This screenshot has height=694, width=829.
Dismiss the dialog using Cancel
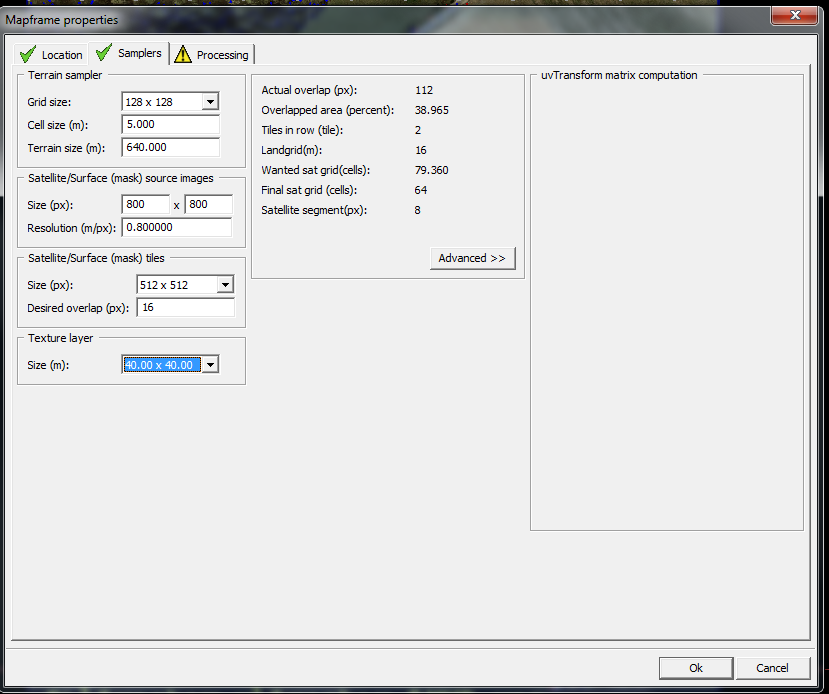(x=773, y=668)
